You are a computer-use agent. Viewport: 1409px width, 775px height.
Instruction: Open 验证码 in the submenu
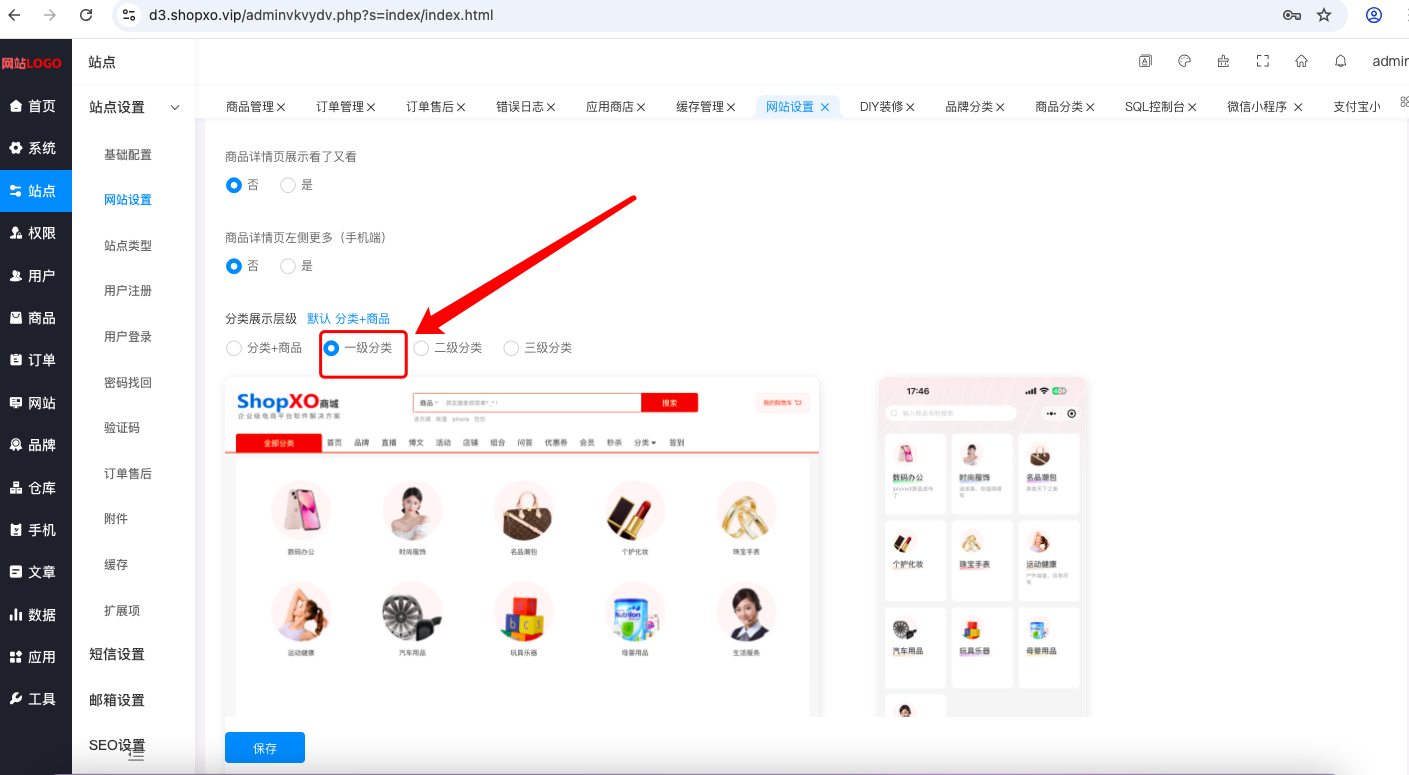(x=122, y=428)
